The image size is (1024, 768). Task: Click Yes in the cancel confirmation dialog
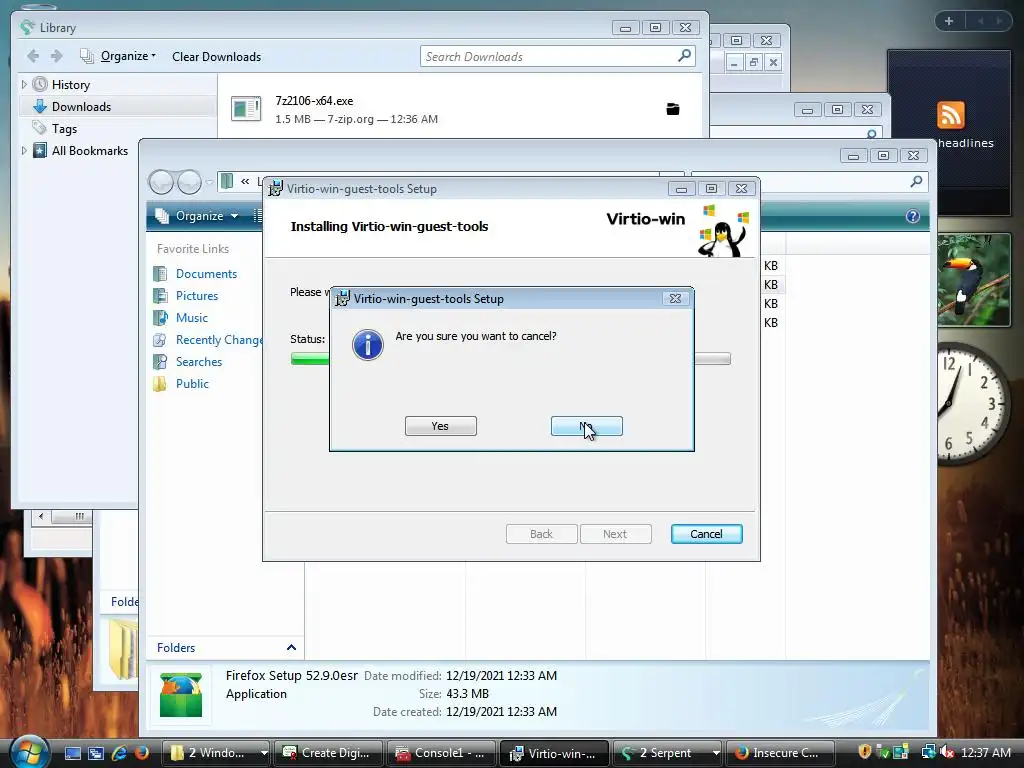[x=441, y=426]
